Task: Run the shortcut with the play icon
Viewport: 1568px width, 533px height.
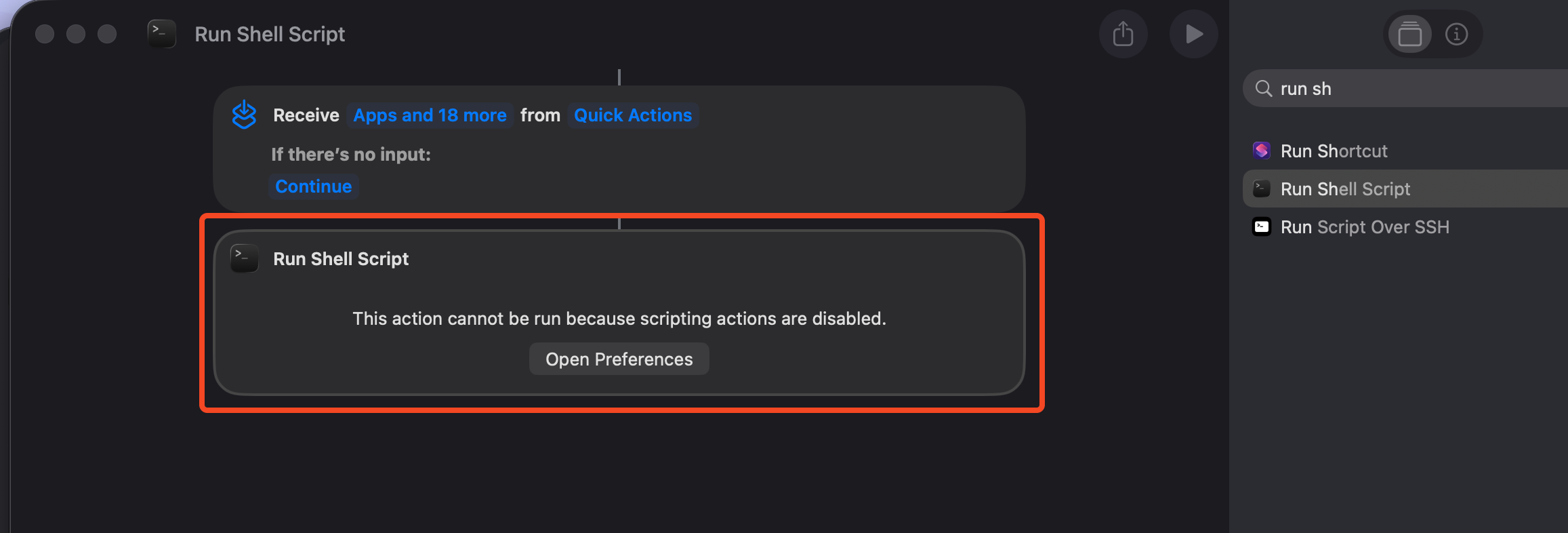Action: [1193, 33]
